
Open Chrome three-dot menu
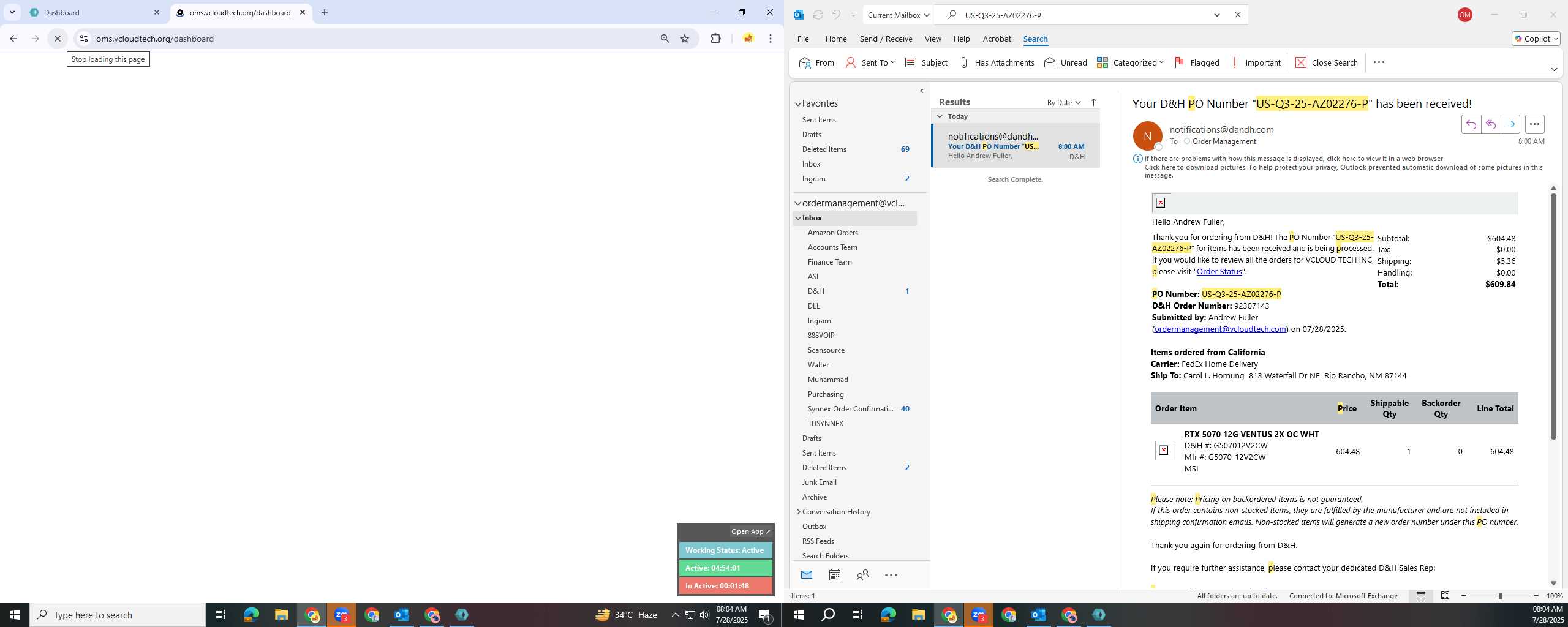[x=771, y=39]
